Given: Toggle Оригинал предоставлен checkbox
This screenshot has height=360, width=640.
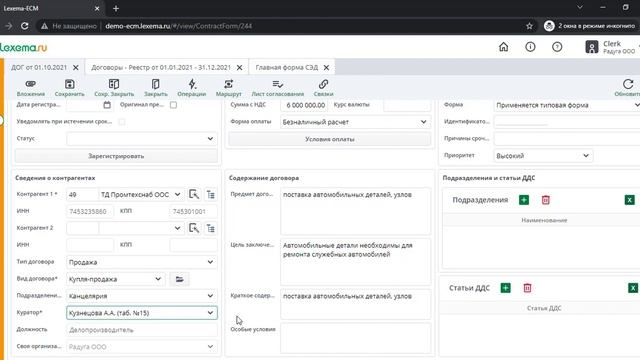Looking at the screenshot, I should 173,105.
